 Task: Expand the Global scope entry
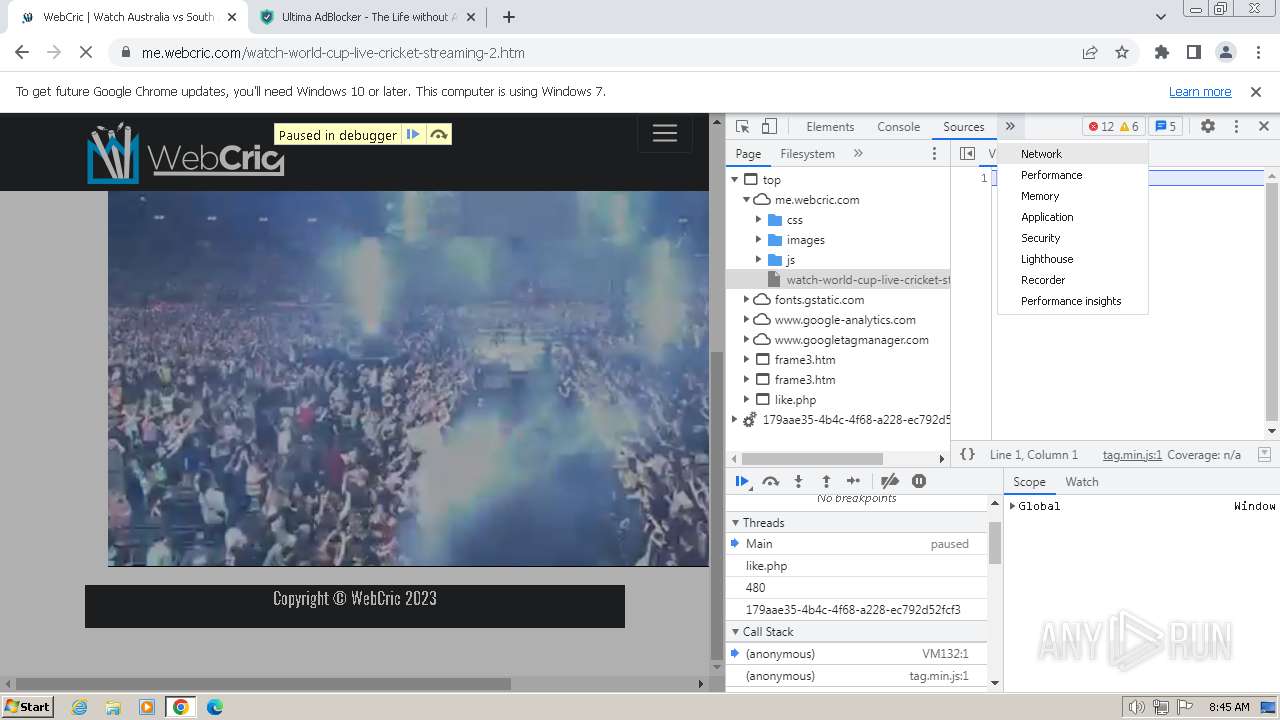[1012, 506]
